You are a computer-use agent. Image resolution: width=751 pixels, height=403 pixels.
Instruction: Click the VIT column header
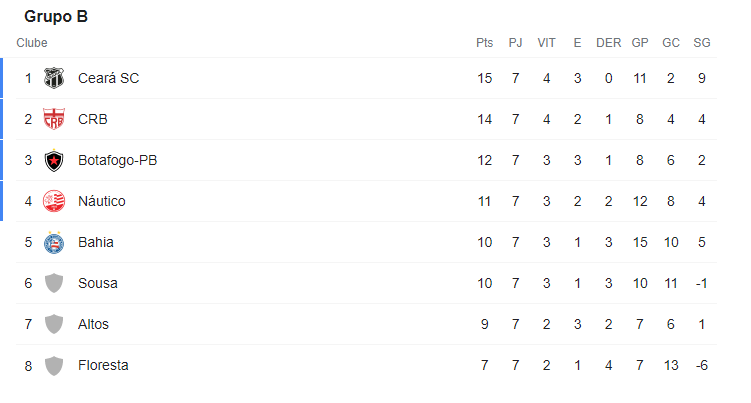coord(547,43)
